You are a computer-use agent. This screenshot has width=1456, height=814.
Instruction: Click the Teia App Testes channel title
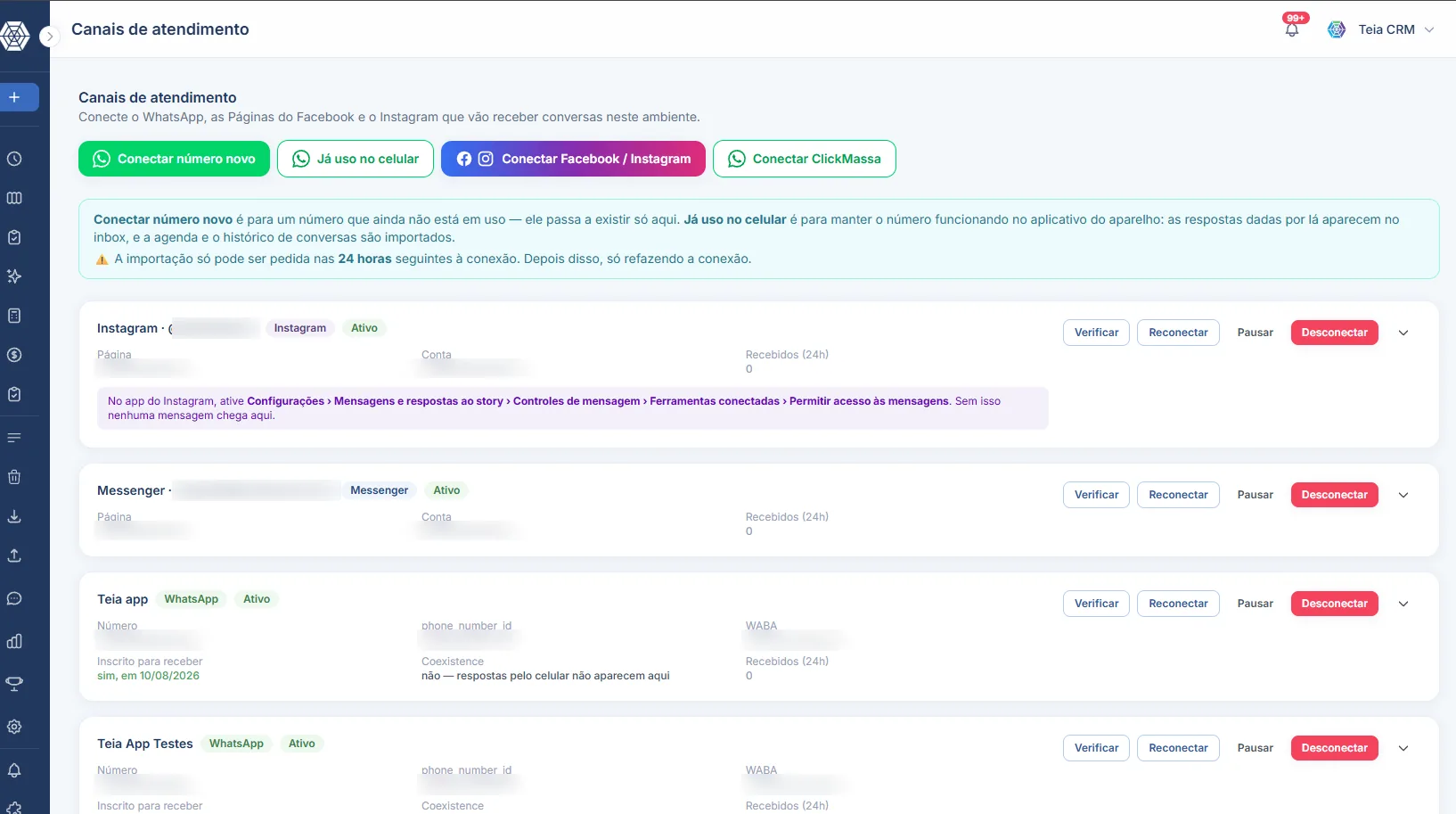(x=145, y=744)
